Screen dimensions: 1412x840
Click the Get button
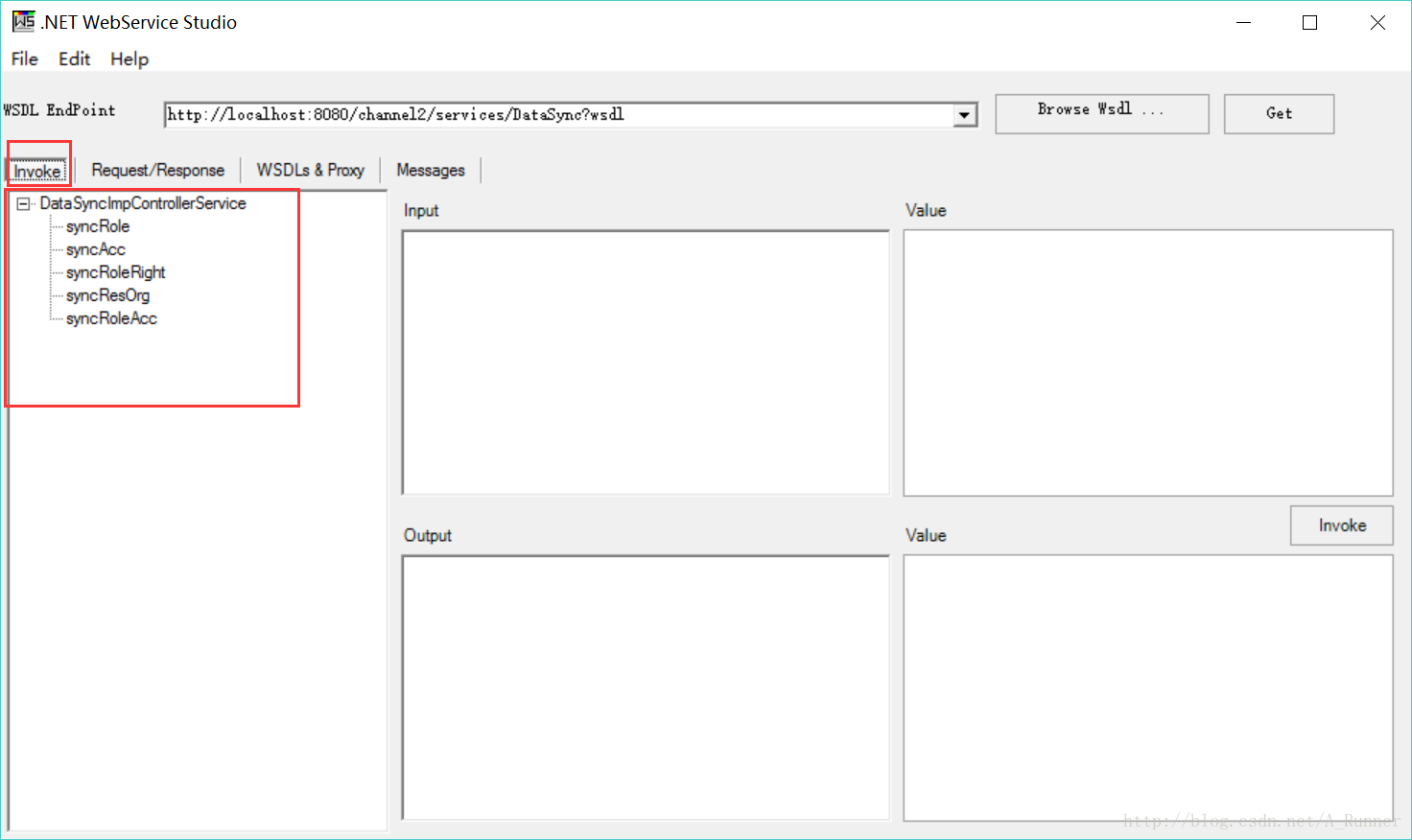(1279, 113)
